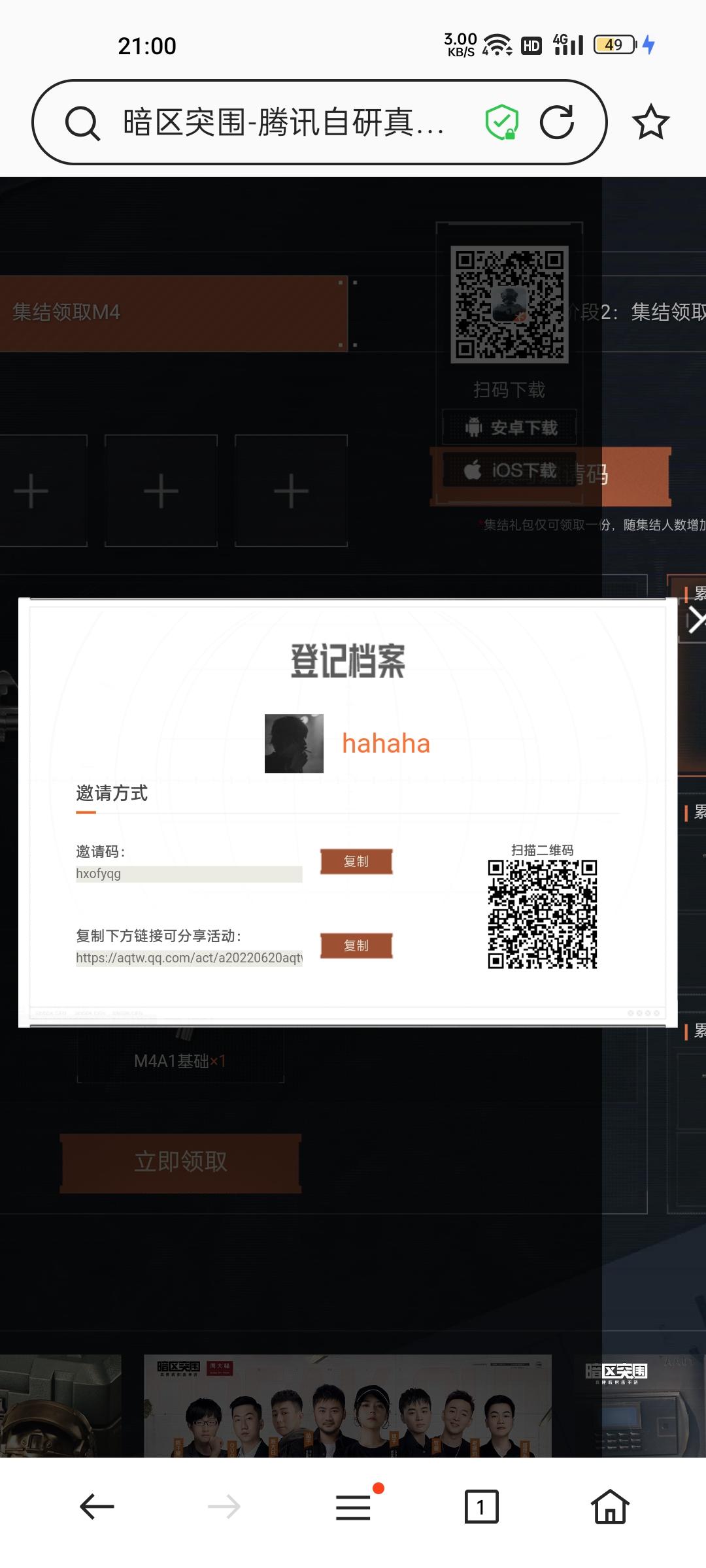Tap the 扫码下载 QR code
The height and width of the screenshot is (1568, 706).
pos(509,304)
